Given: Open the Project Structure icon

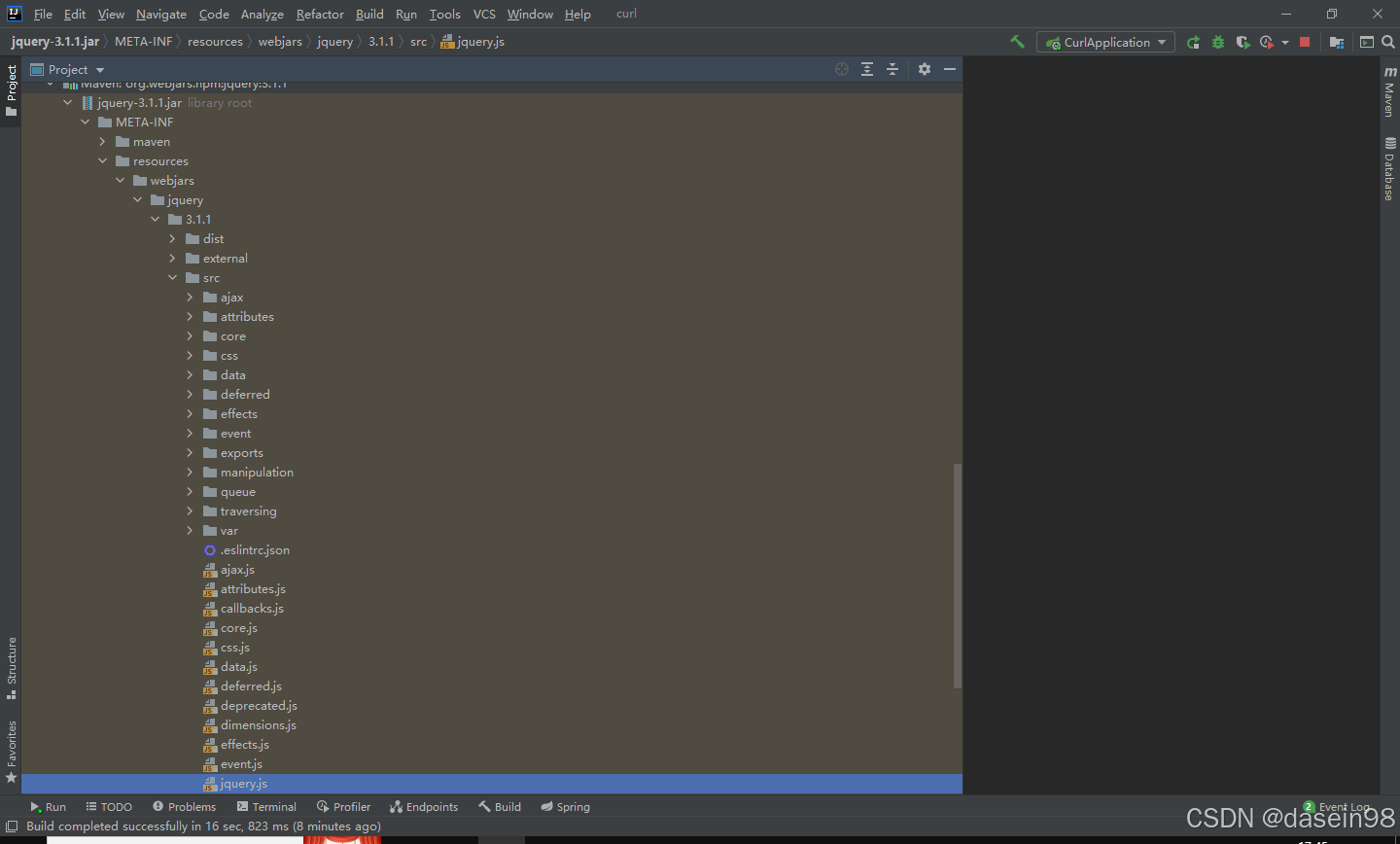Looking at the screenshot, I should click(1337, 42).
